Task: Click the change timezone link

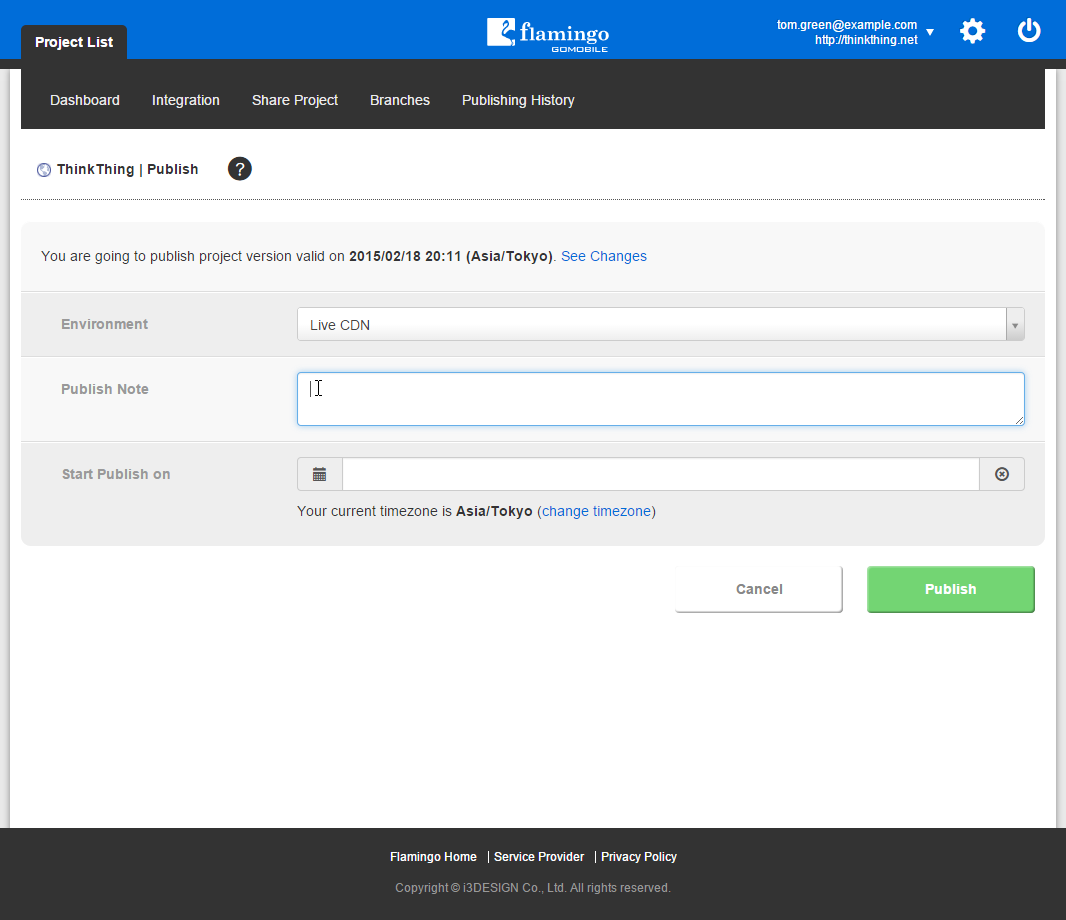Action: coord(596,511)
